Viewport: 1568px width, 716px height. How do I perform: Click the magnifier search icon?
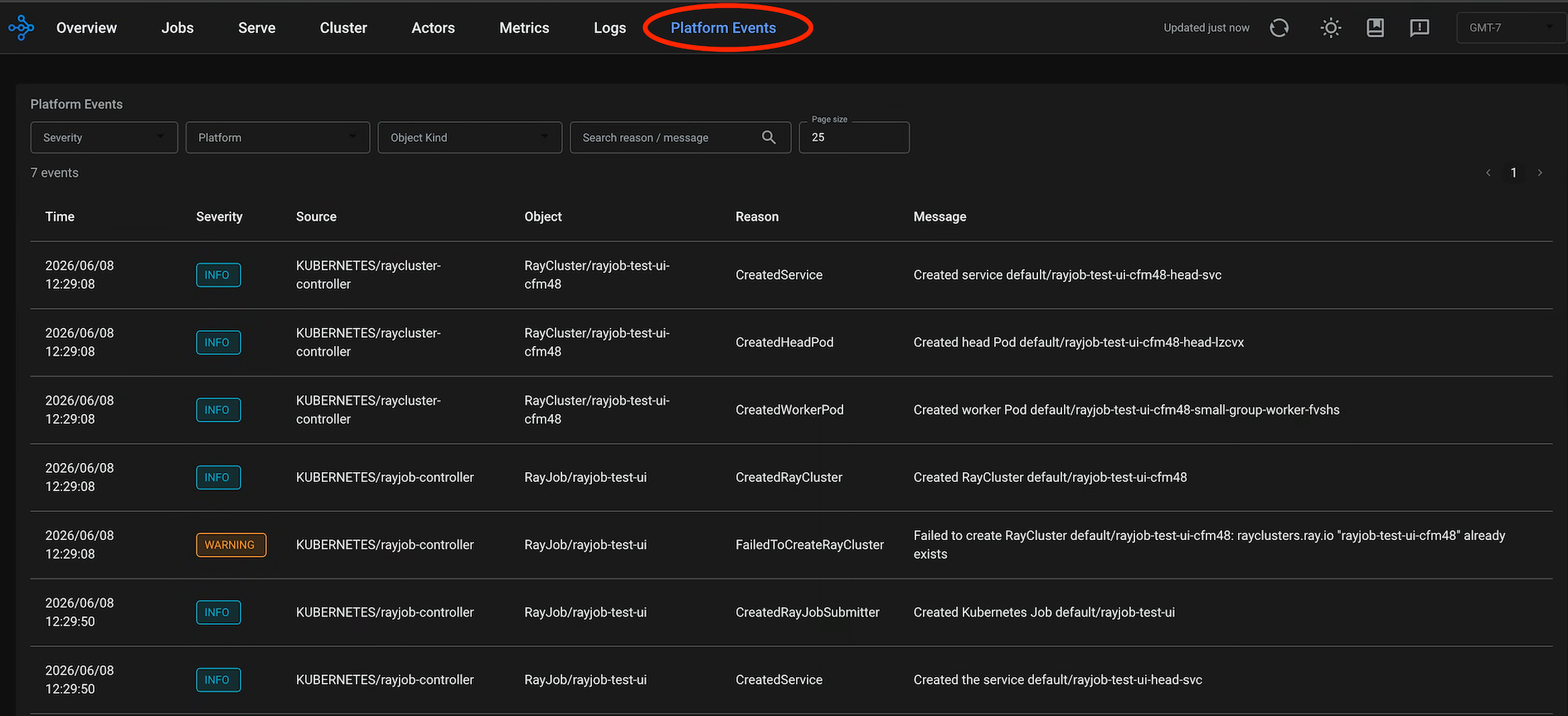[x=769, y=138]
